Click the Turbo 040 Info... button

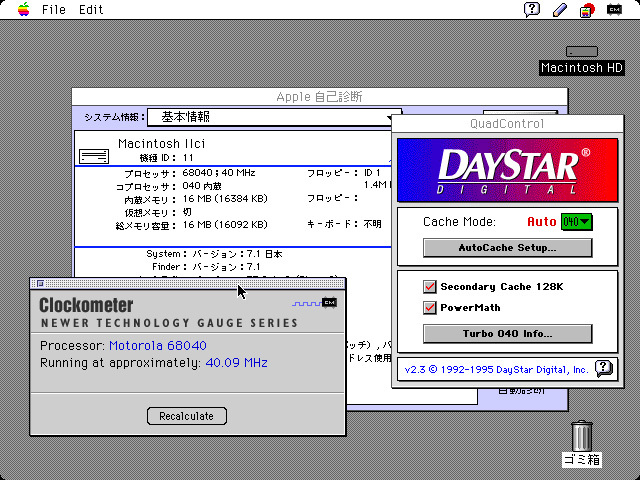point(507,333)
